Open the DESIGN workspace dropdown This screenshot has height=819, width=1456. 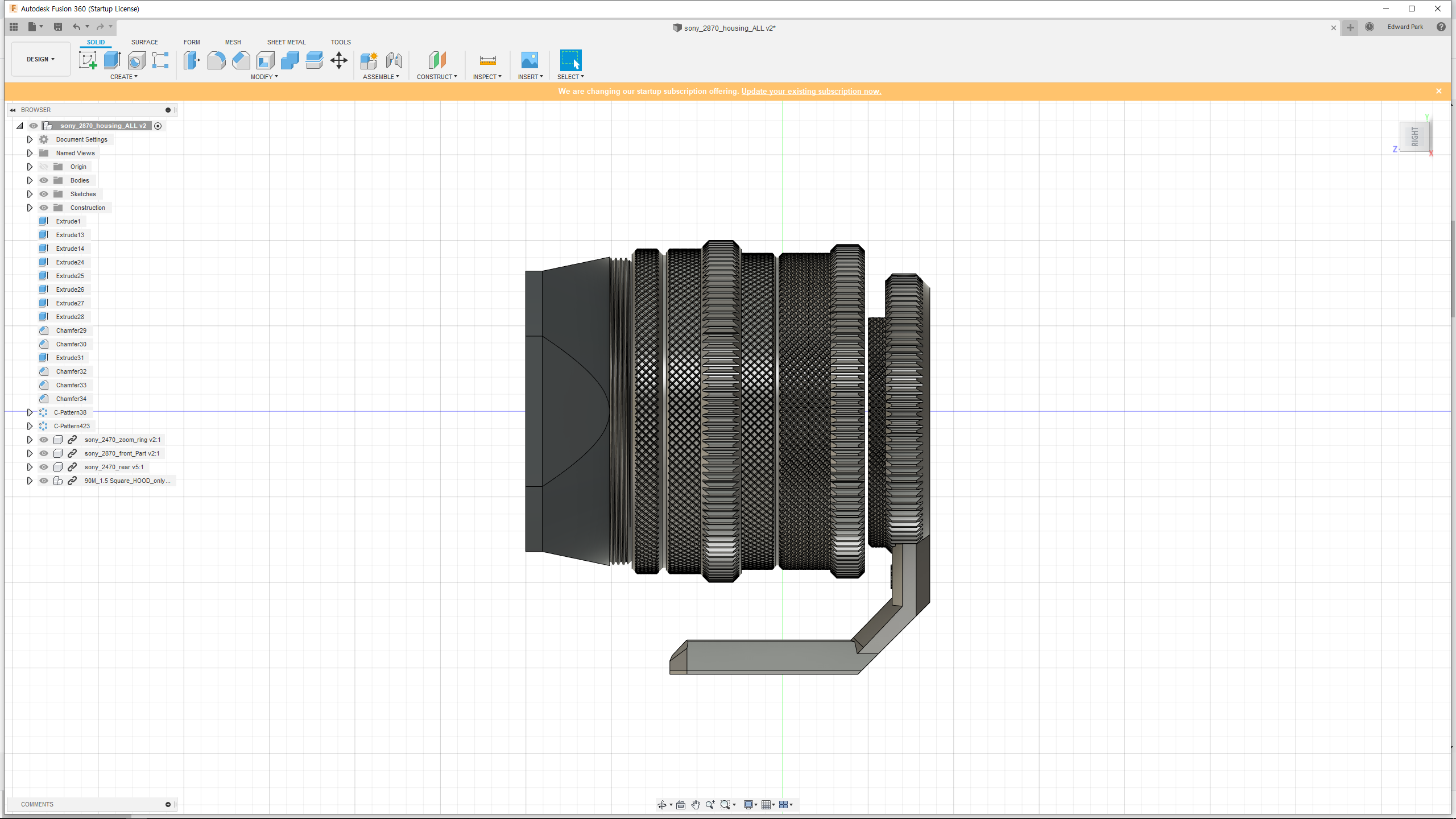[x=40, y=59]
